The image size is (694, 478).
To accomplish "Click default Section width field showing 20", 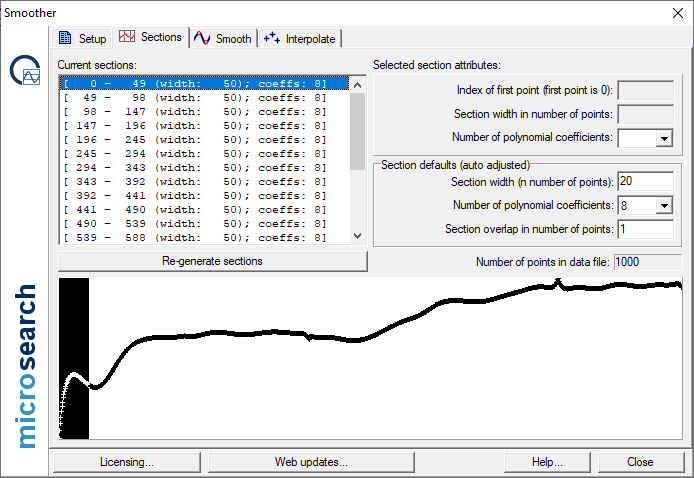I will coord(646,181).
